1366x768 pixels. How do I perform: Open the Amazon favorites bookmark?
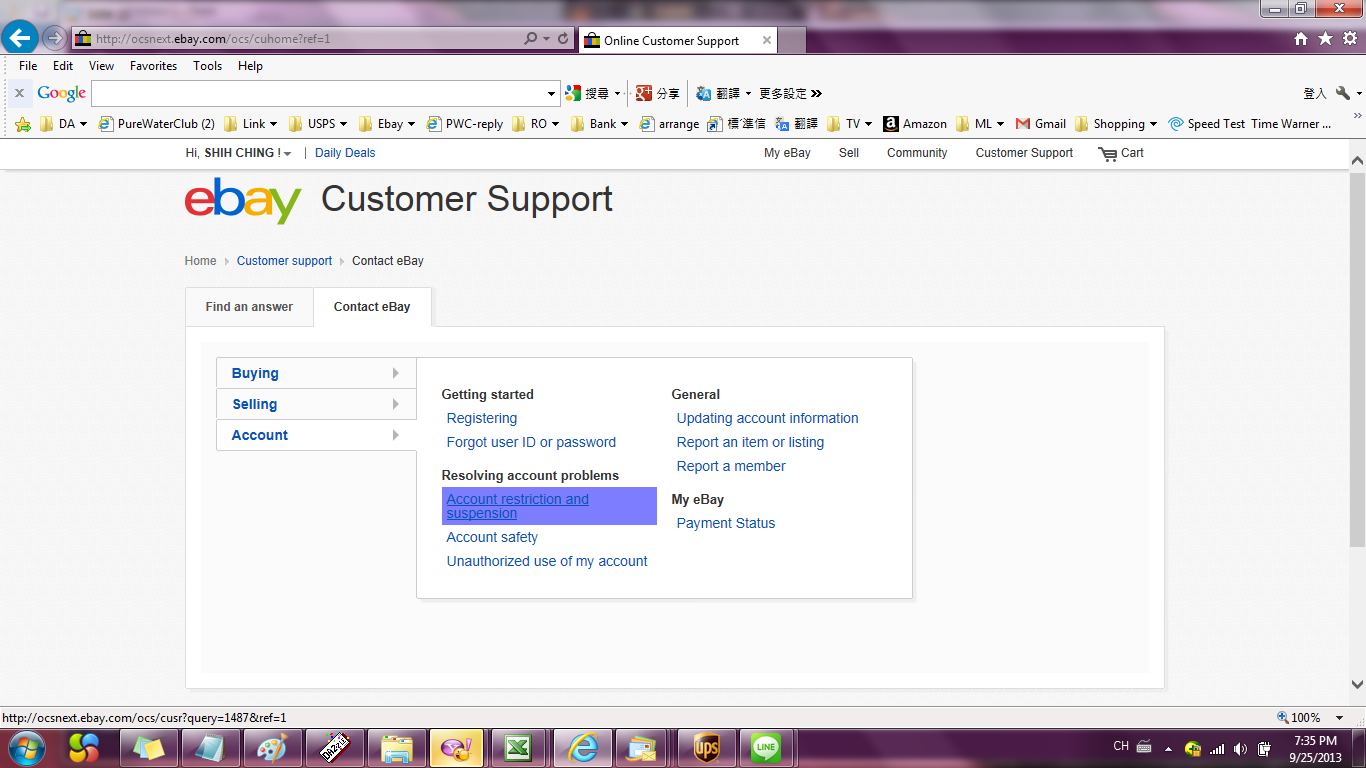tap(915, 124)
